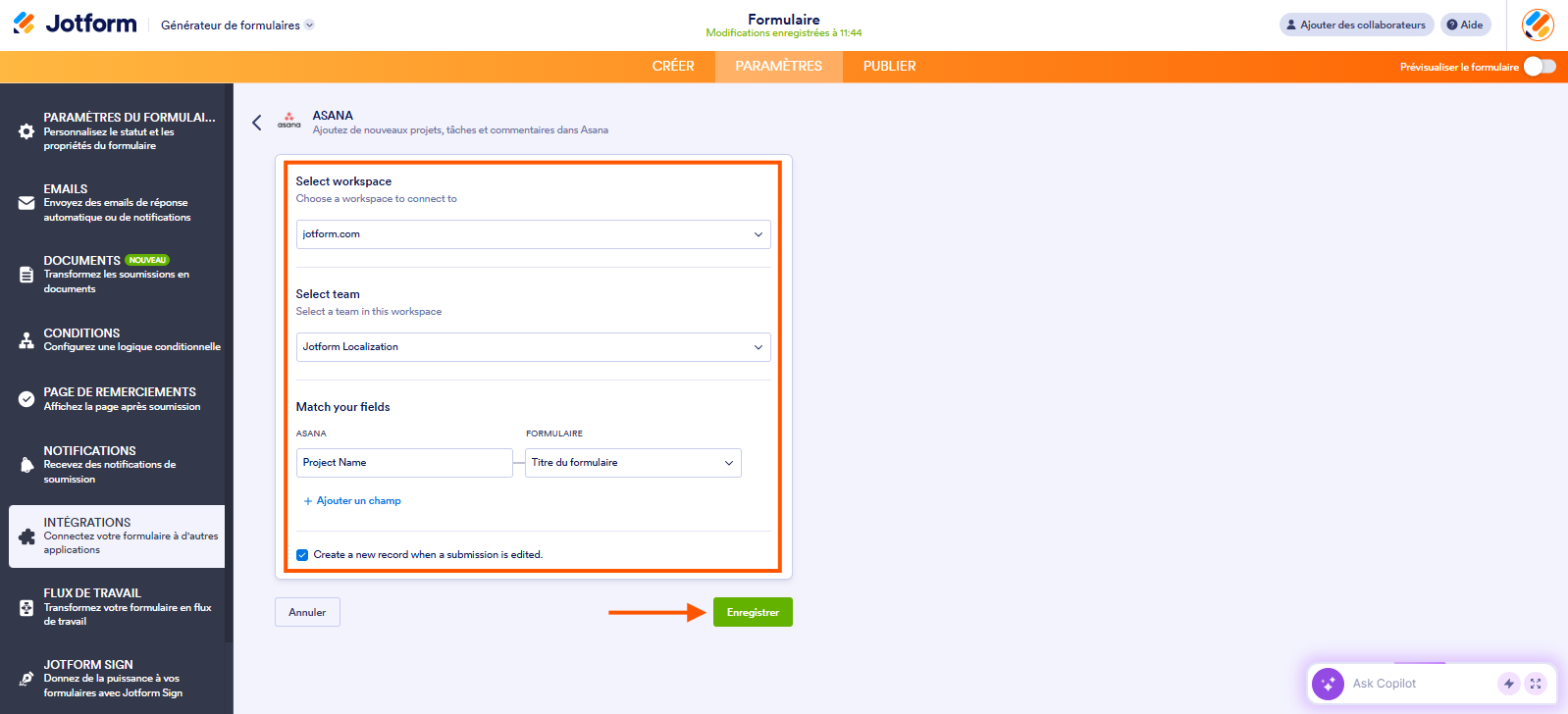Click the Formulaire title text
The image size is (1568, 714).
(784, 20)
